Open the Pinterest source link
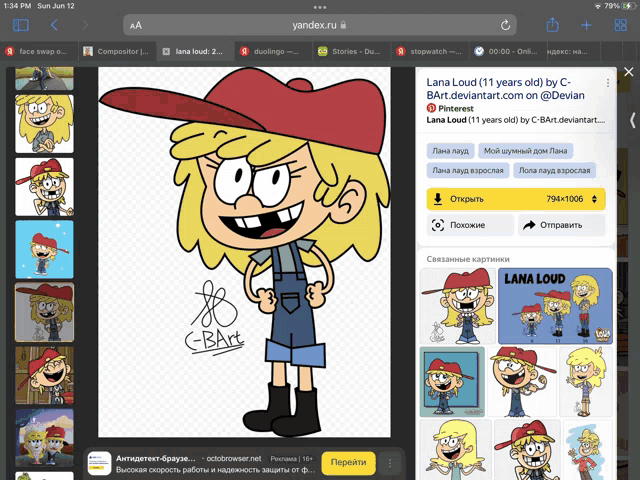Viewport: 640px width, 480px height. [x=450, y=108]
